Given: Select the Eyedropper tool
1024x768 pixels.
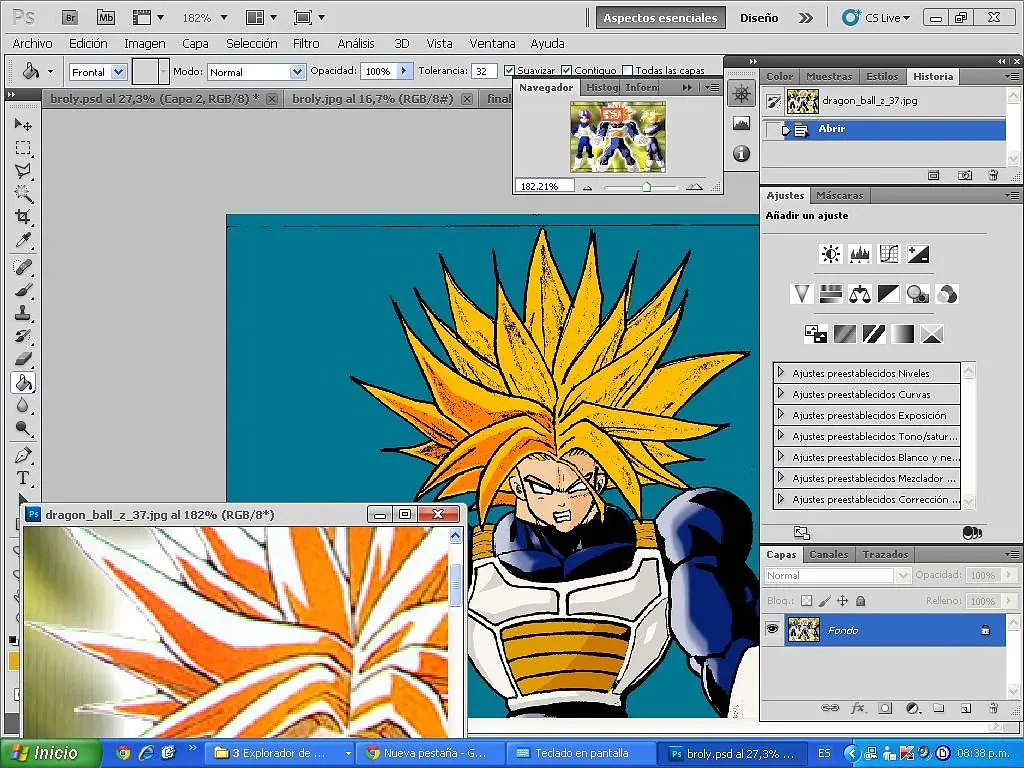Looking at the screenshot, I should [x=23, y=240].
